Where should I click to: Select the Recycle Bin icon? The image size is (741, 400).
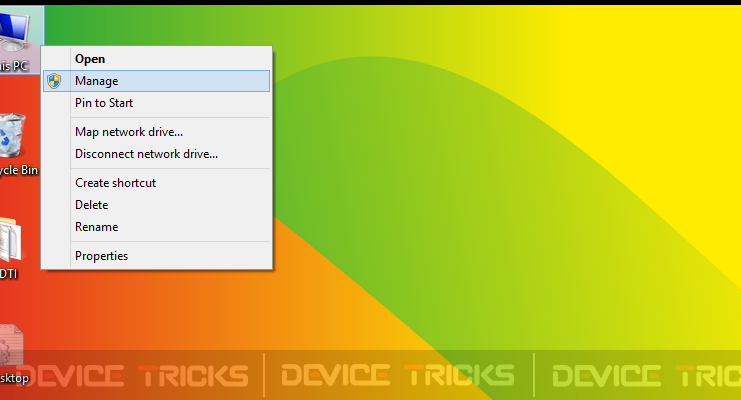[x=12, y=136]
